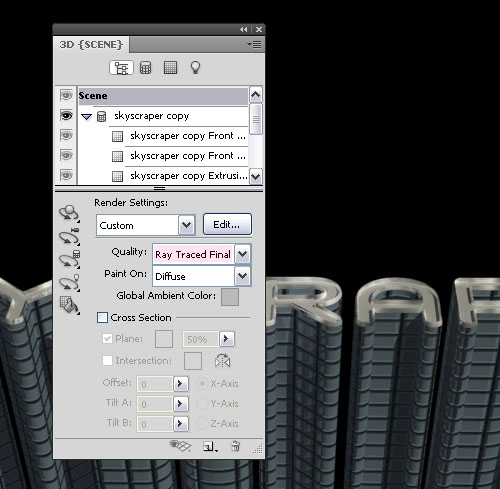Click the Filter By Lights bulb icon
This screenshot has width=500, height=489.
pyautogui.click(x=195, y=68)
